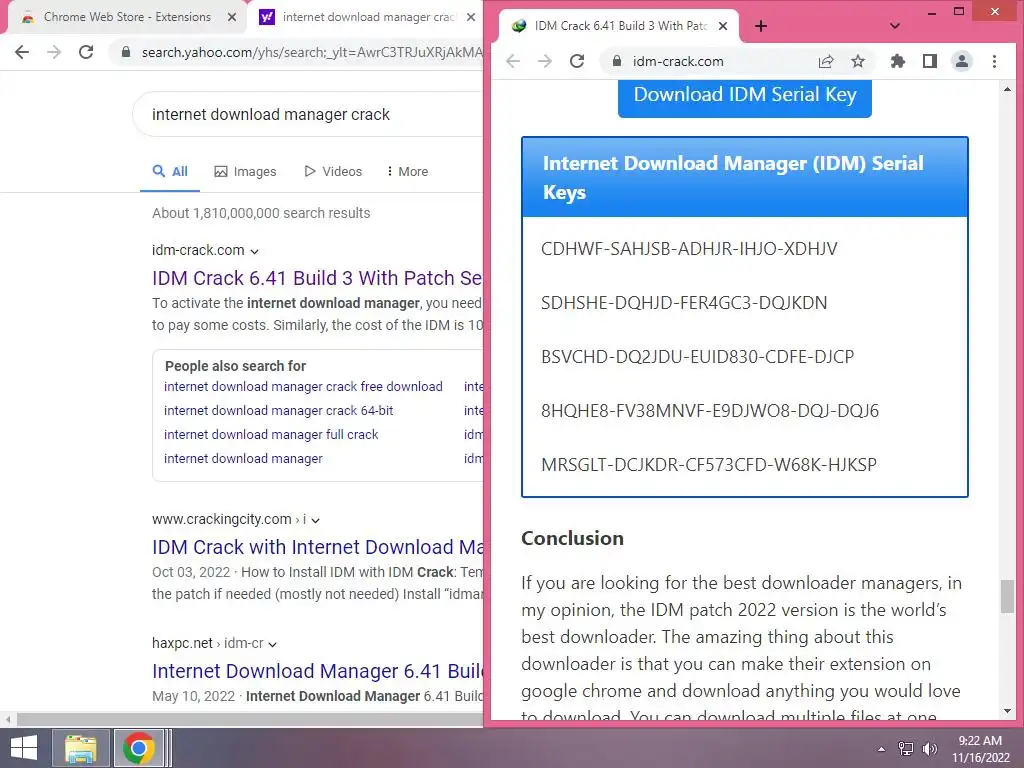1024x768 pixels.
Task: Share this page icon in address bar
Action: 826,61
